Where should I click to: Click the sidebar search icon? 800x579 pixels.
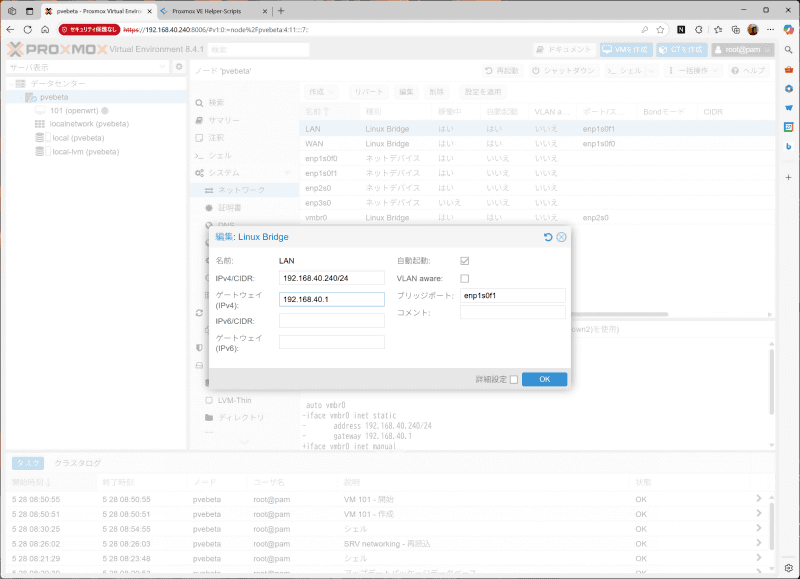[x=788, y=50]
